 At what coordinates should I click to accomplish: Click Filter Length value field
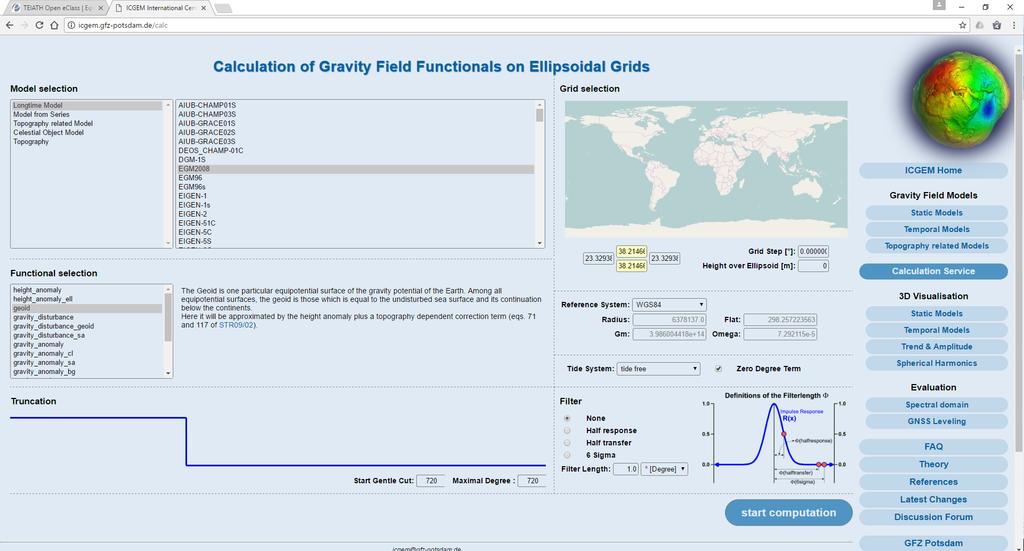tap(626, 469)
